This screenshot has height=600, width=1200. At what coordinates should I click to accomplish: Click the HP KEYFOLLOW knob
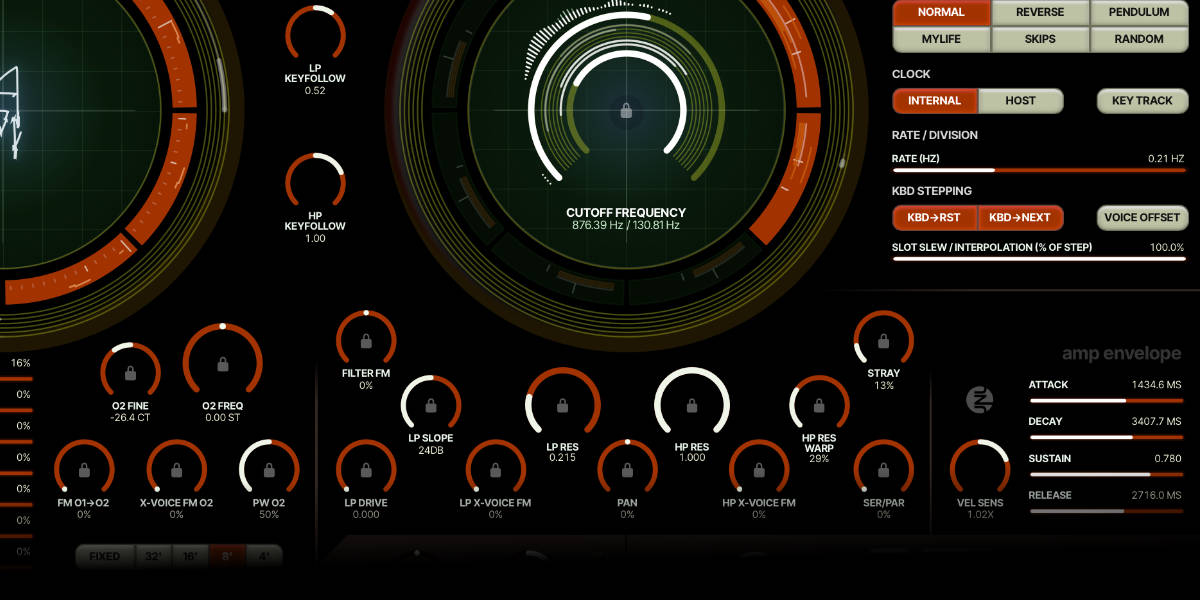(315, 183)
